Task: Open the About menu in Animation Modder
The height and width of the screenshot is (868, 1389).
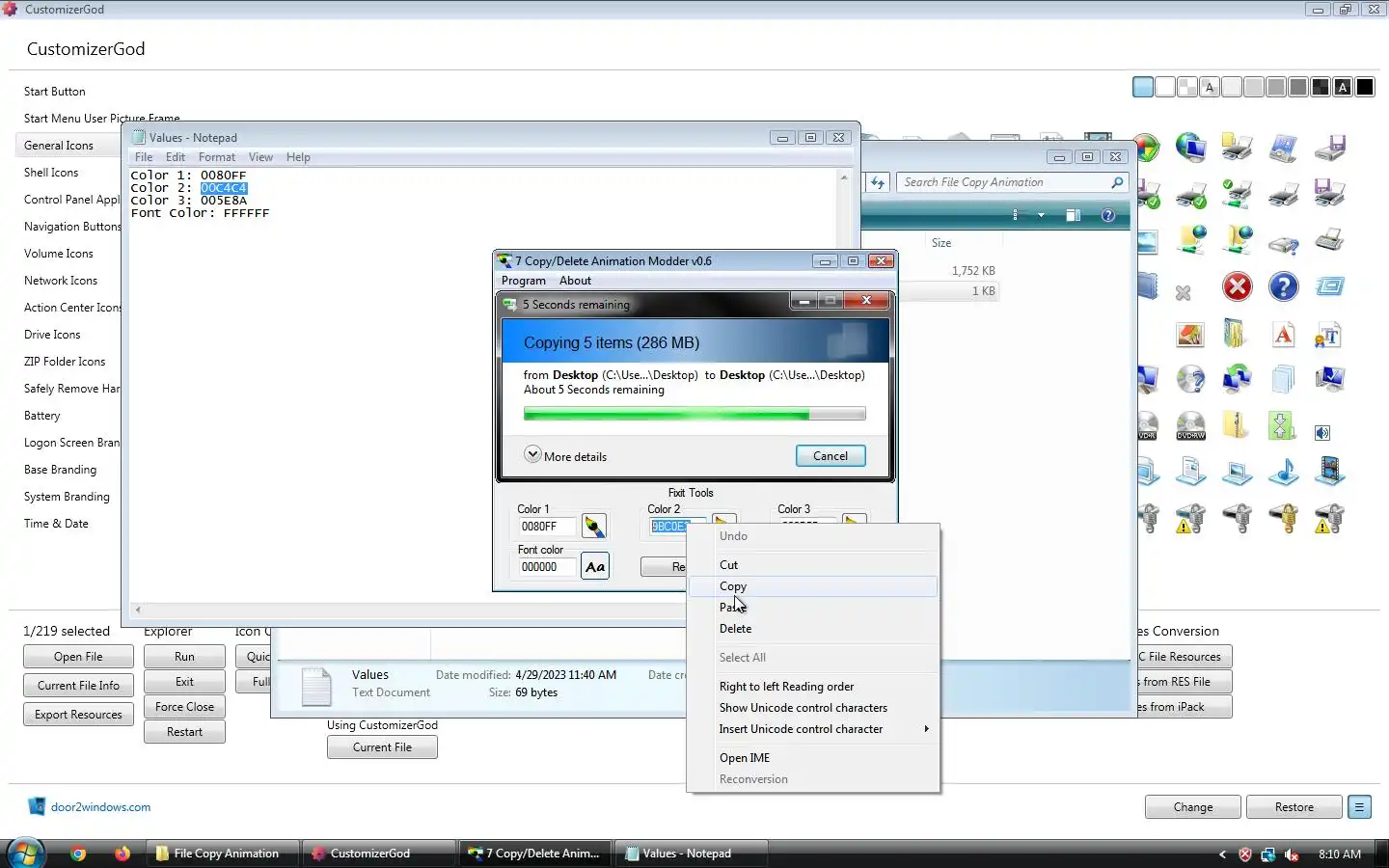Action: coord(575,281)
